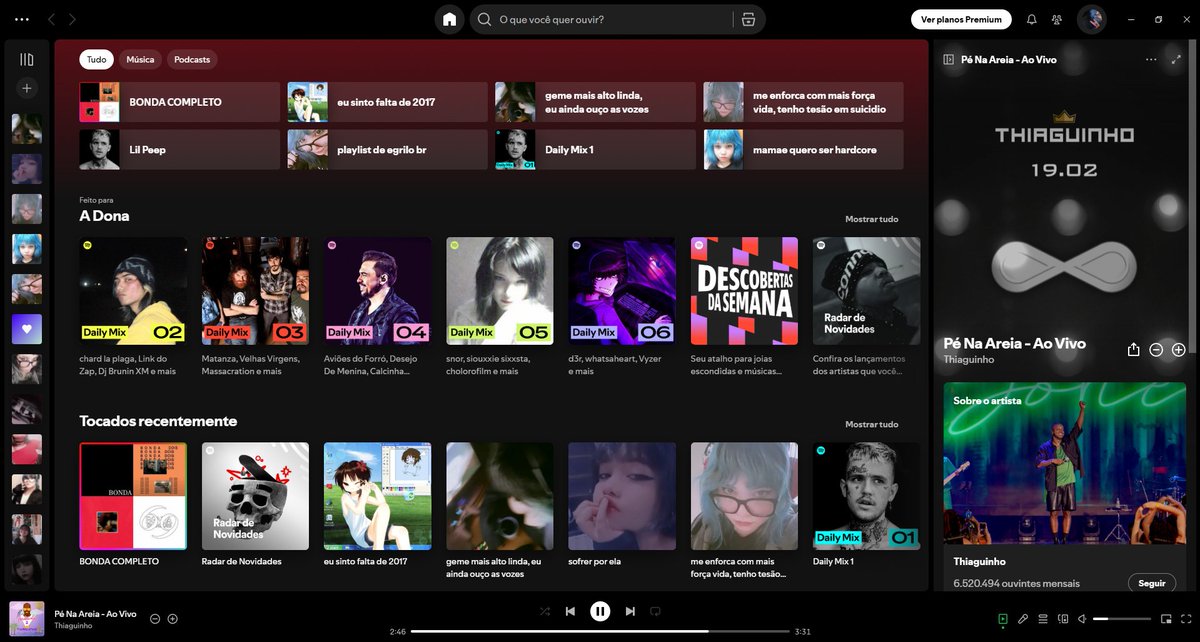Collapse Your Library sidebar icon
The width and height of the screenshot is (1200, 642).
coord(27,60)
